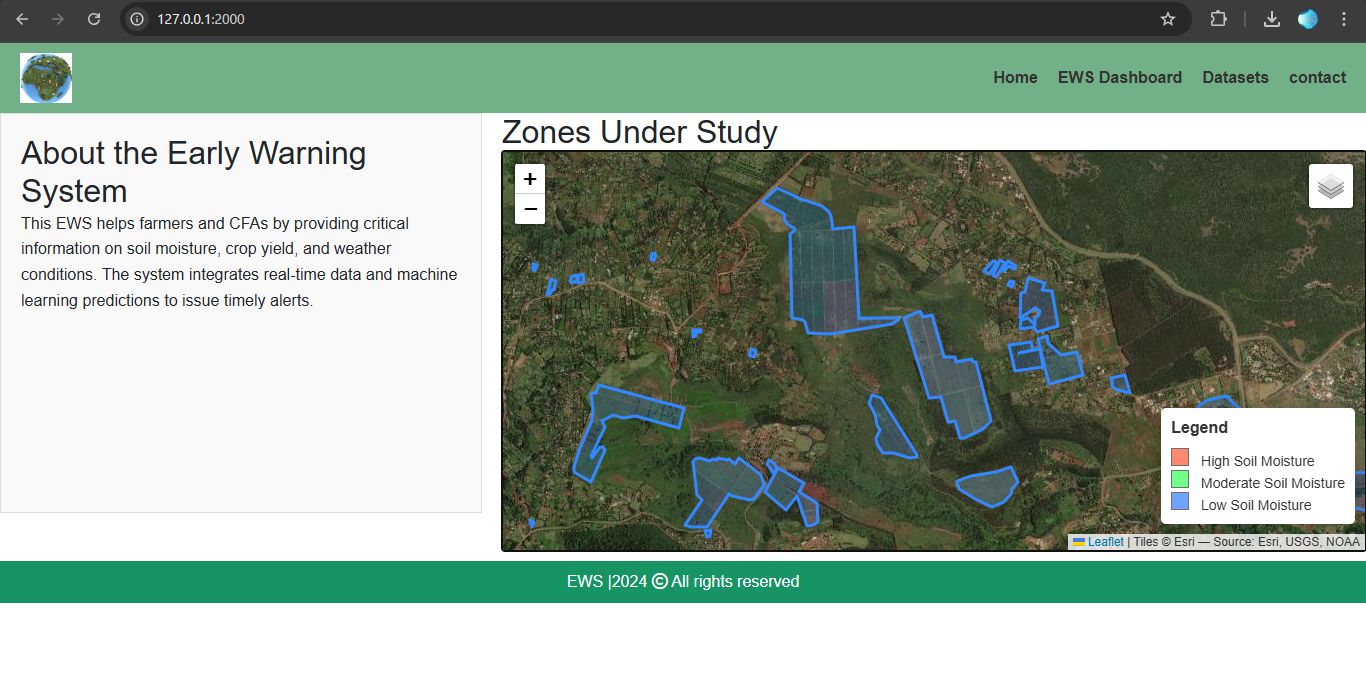Screen dimensions: 1366x674
Task: Go to the Home nav link
Action: click(1015, 77)
